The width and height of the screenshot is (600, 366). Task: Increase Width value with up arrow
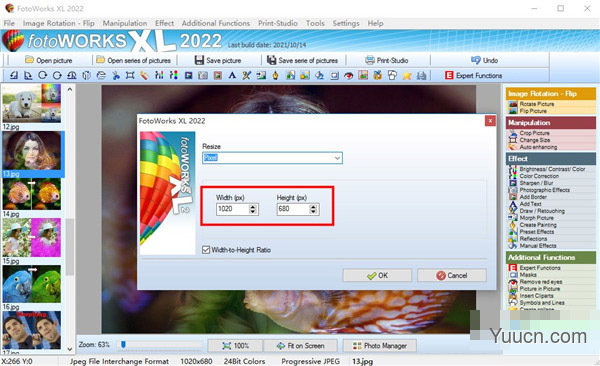coord(253,207)
